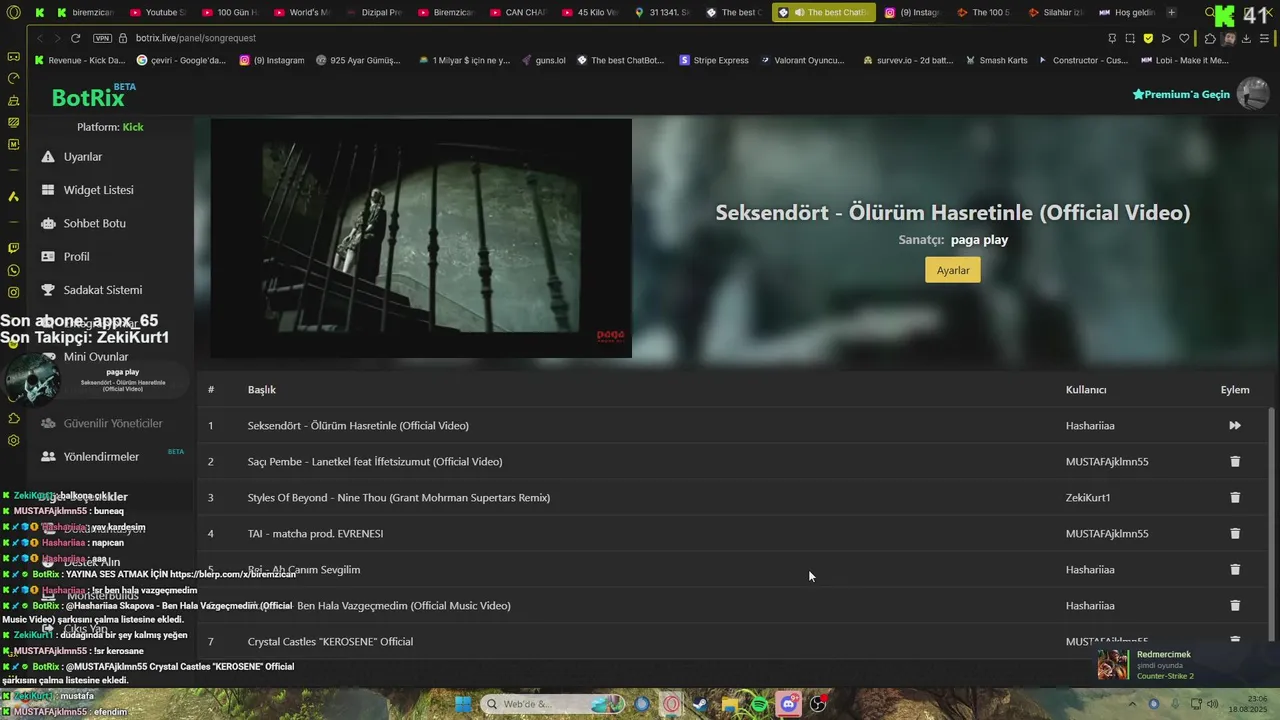Remove Styles Of Beyond song from queue
Screen dimensions: 1280x720
coord(1235,497)
